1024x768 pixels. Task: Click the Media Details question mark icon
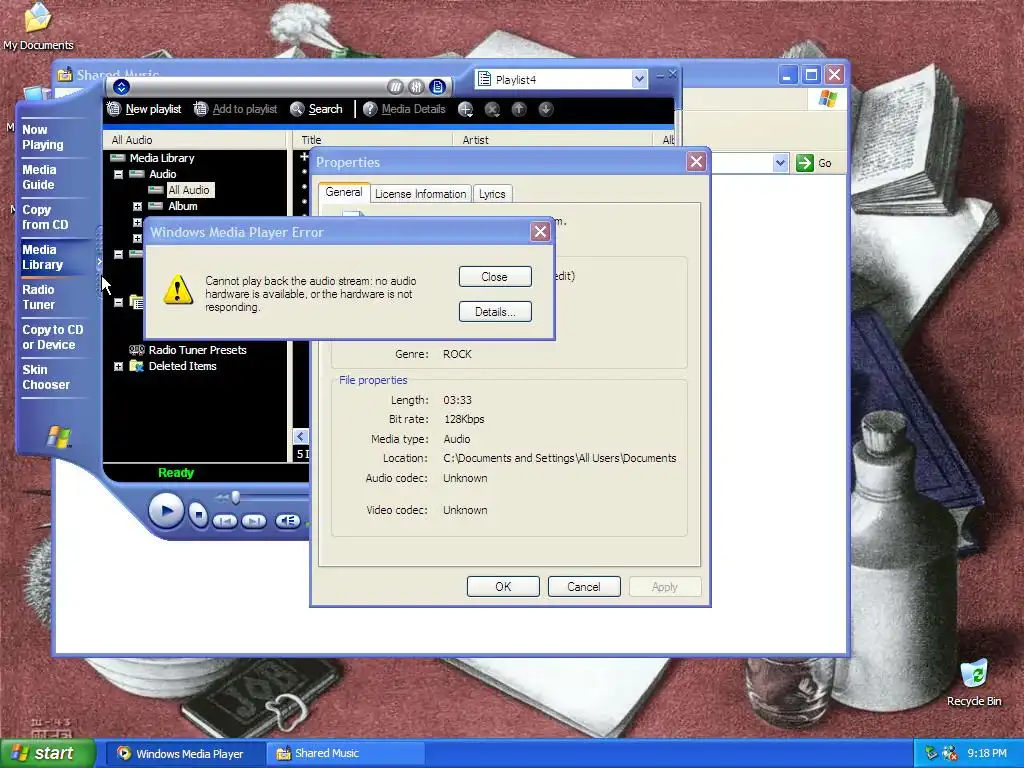[x=370, y=109]
